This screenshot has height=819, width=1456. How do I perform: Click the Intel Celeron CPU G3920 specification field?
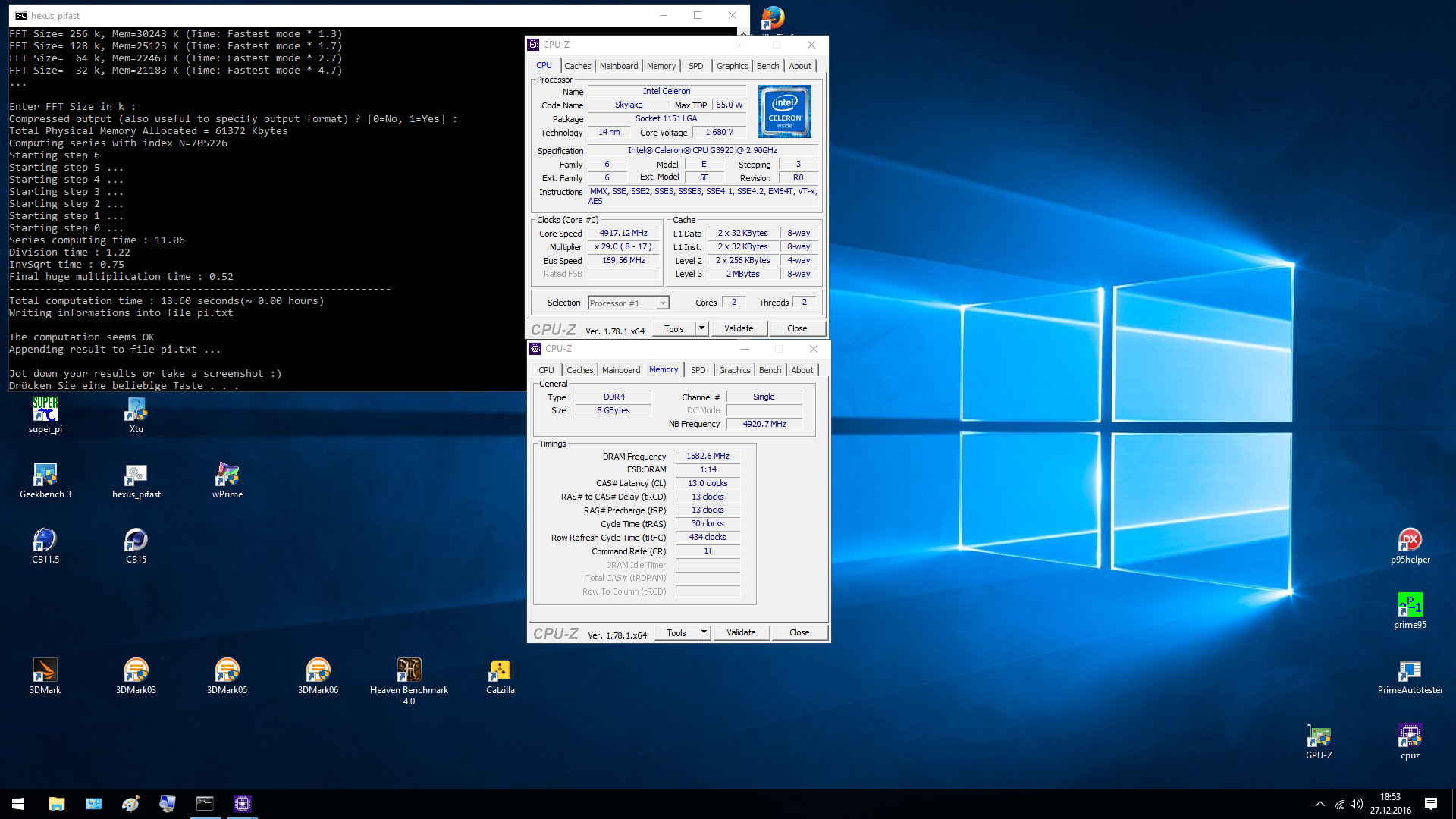pyautogui.click(x=702, y=150)
